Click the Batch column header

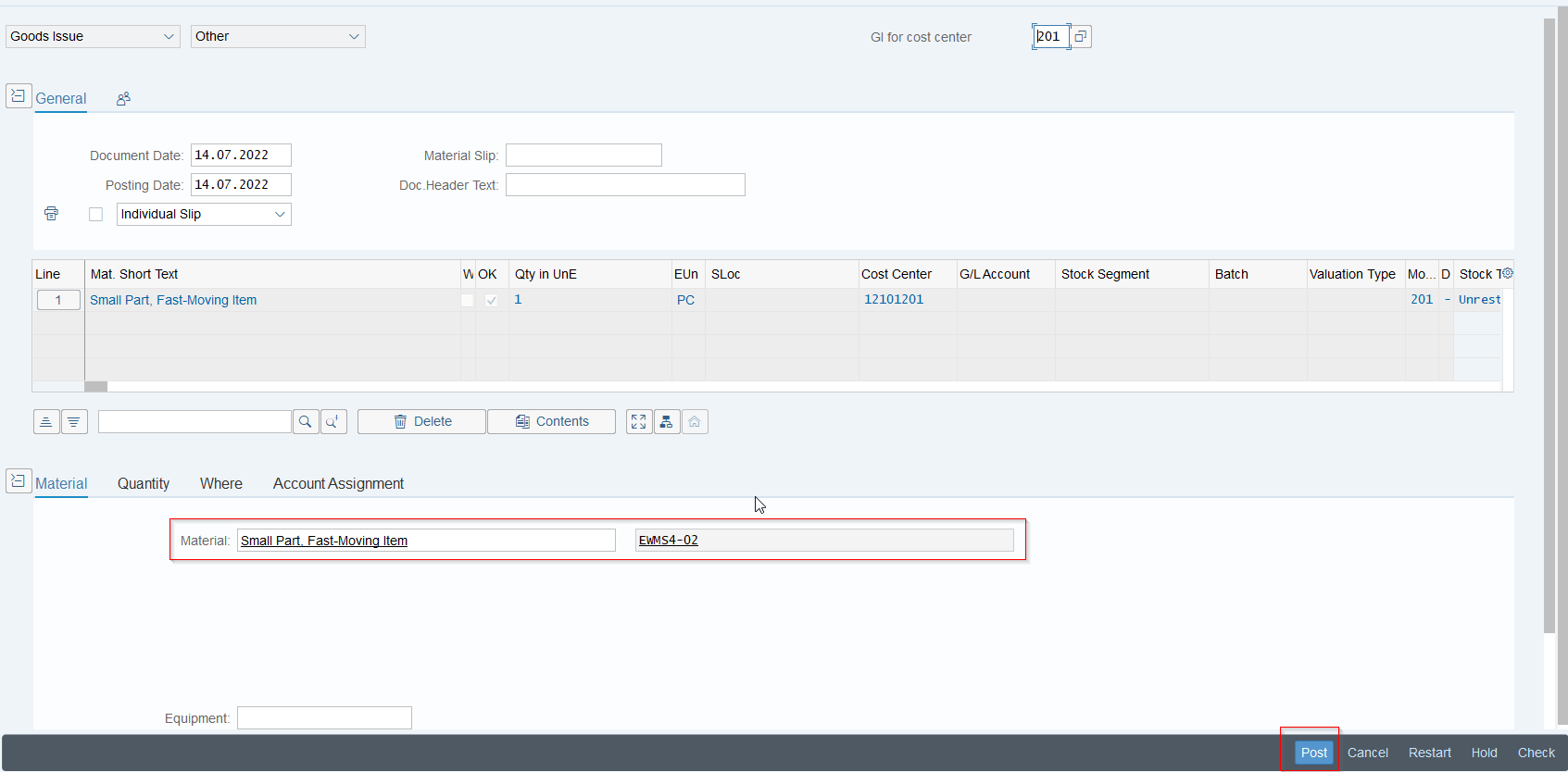coord(1258,274)
